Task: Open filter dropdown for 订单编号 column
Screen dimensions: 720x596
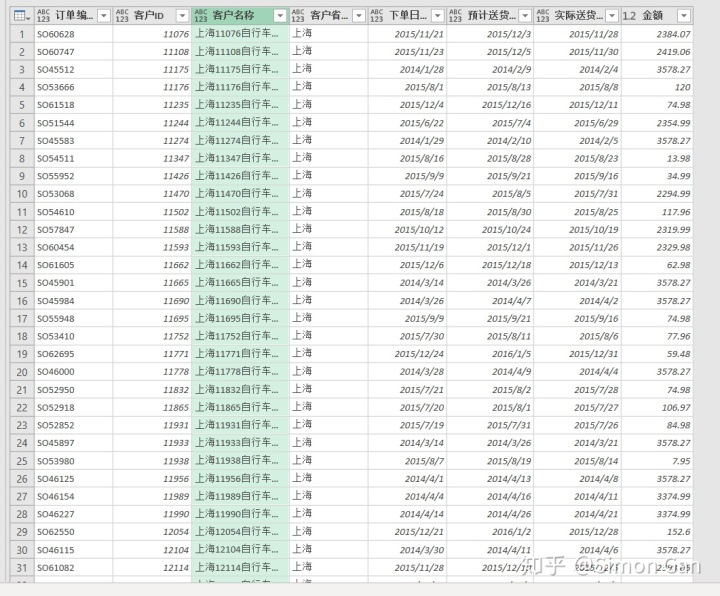Action: (104, 16)
